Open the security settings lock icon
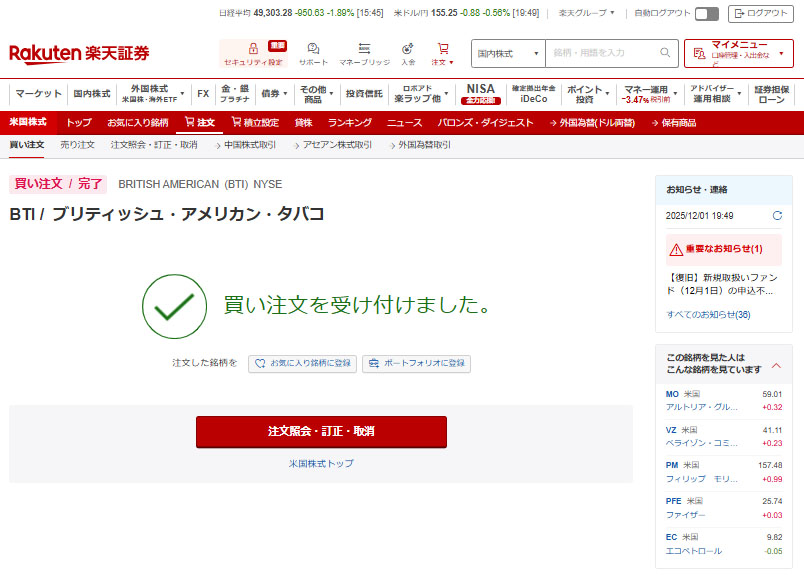The image size is (804, 575). pos(253,49)
